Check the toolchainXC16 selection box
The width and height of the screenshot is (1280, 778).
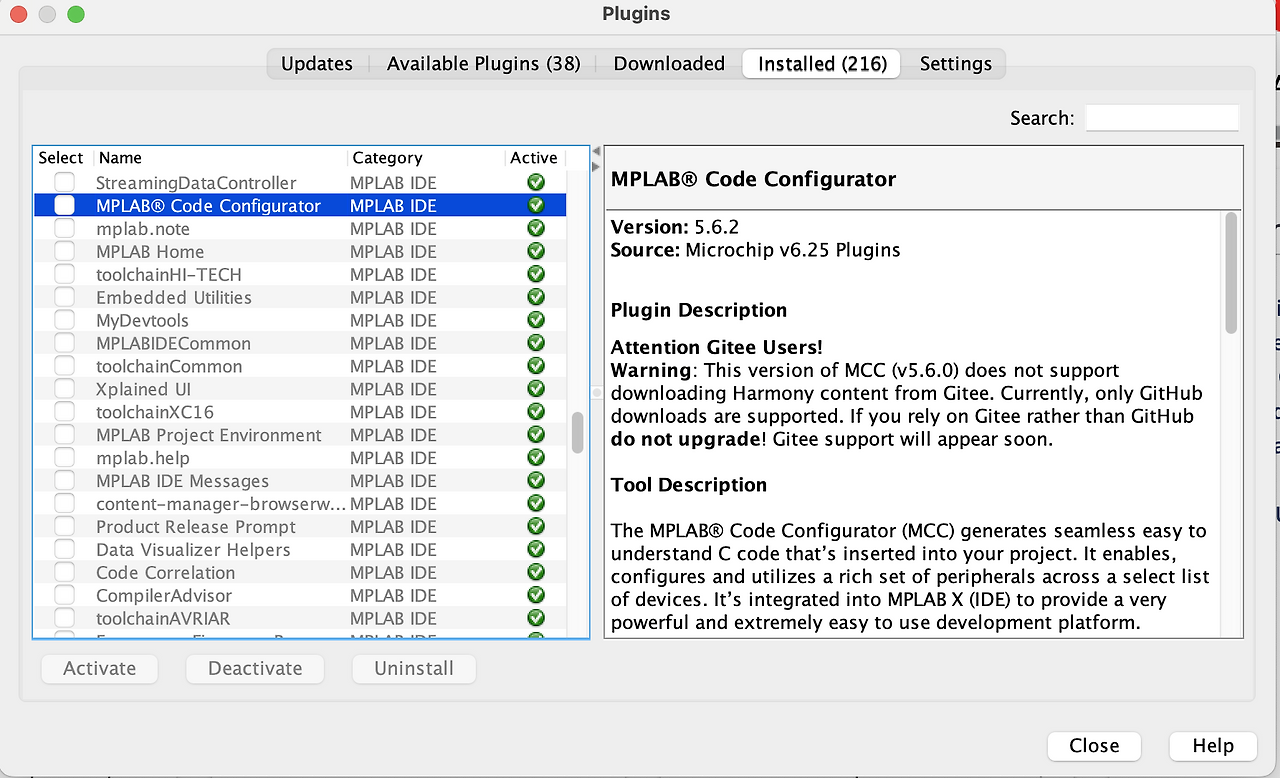click(64, 412)
